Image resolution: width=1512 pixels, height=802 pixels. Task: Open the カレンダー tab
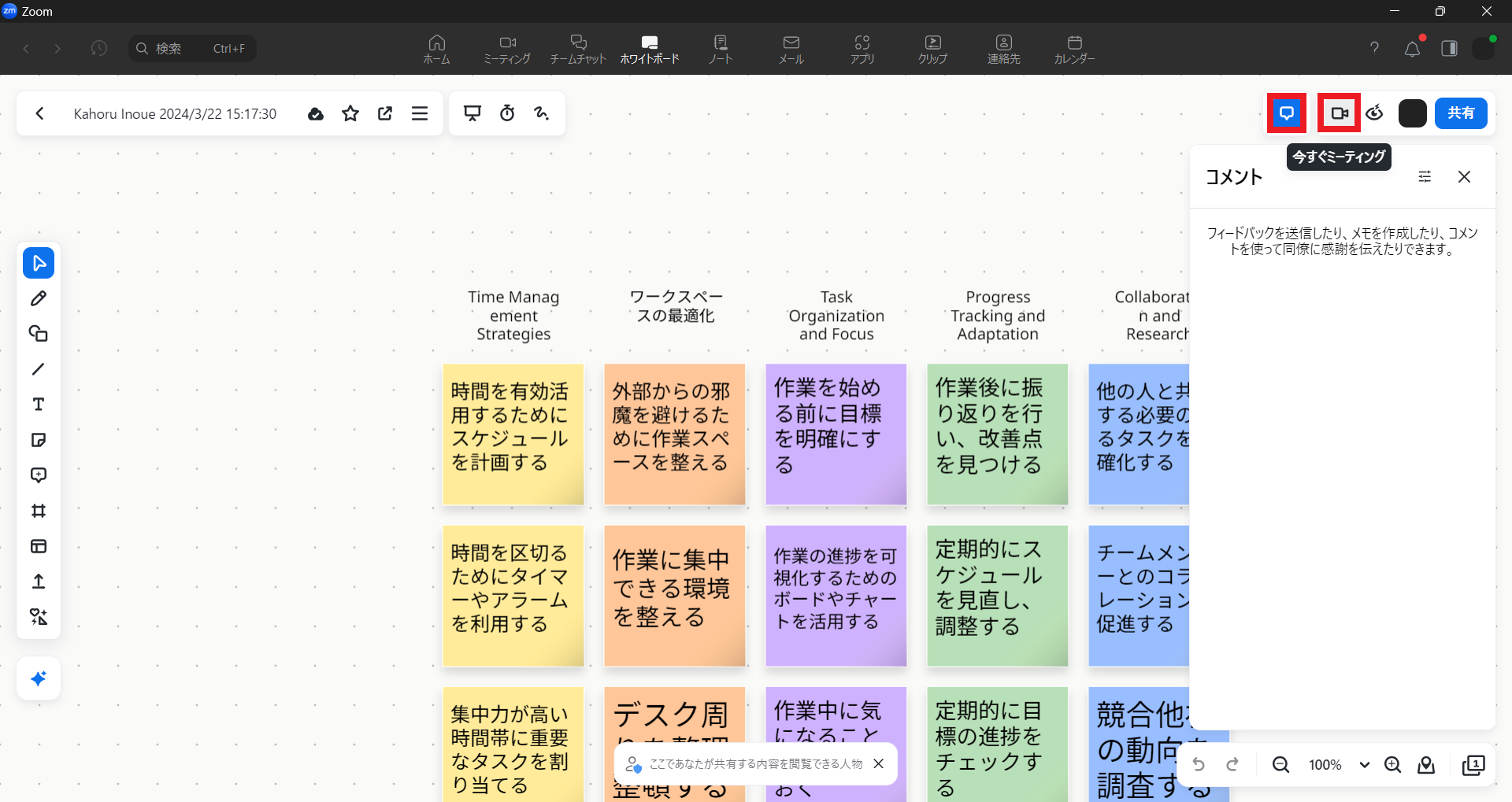[x=1074, y=48]
